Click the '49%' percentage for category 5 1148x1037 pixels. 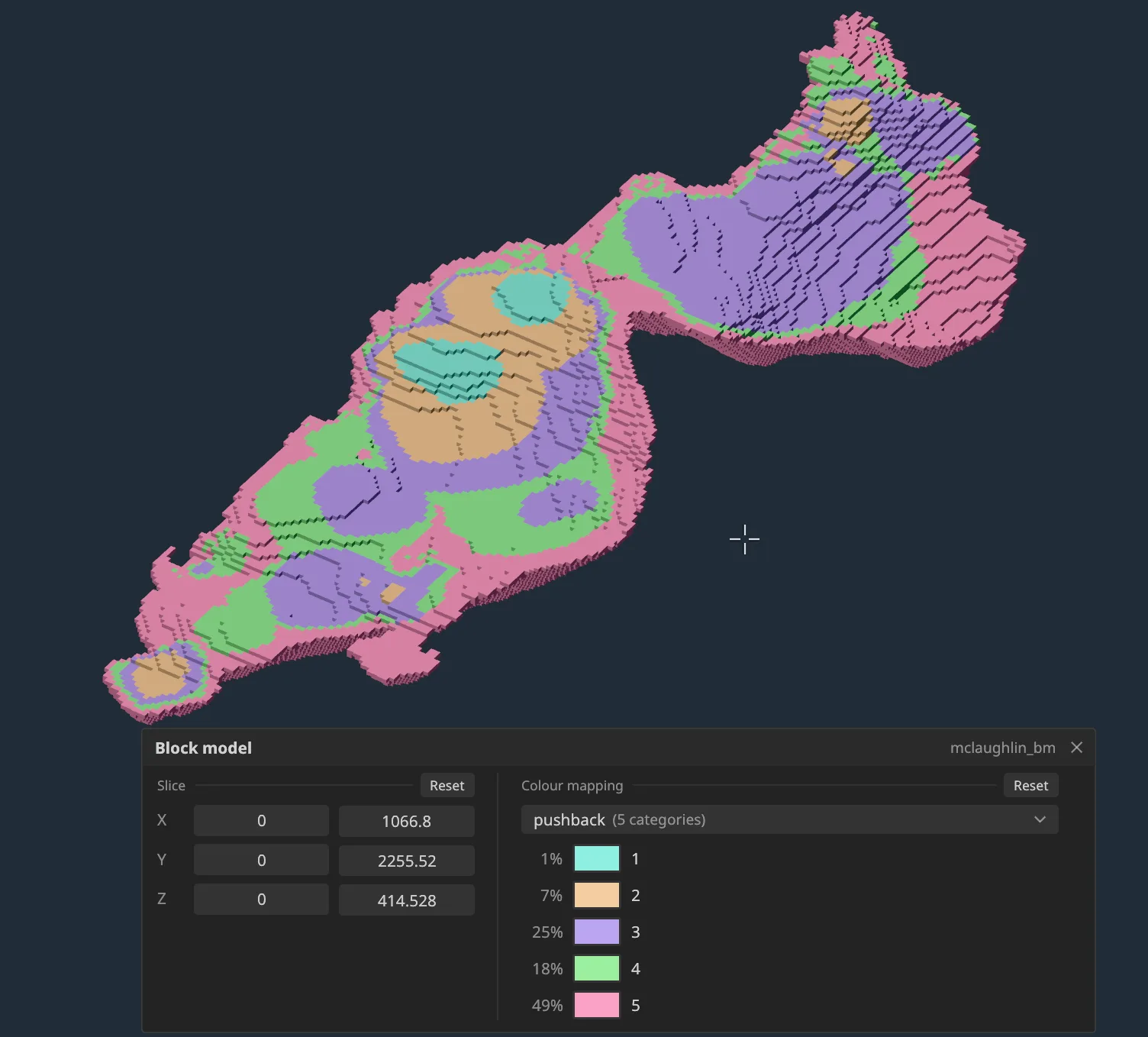(x=547, y=1006)
